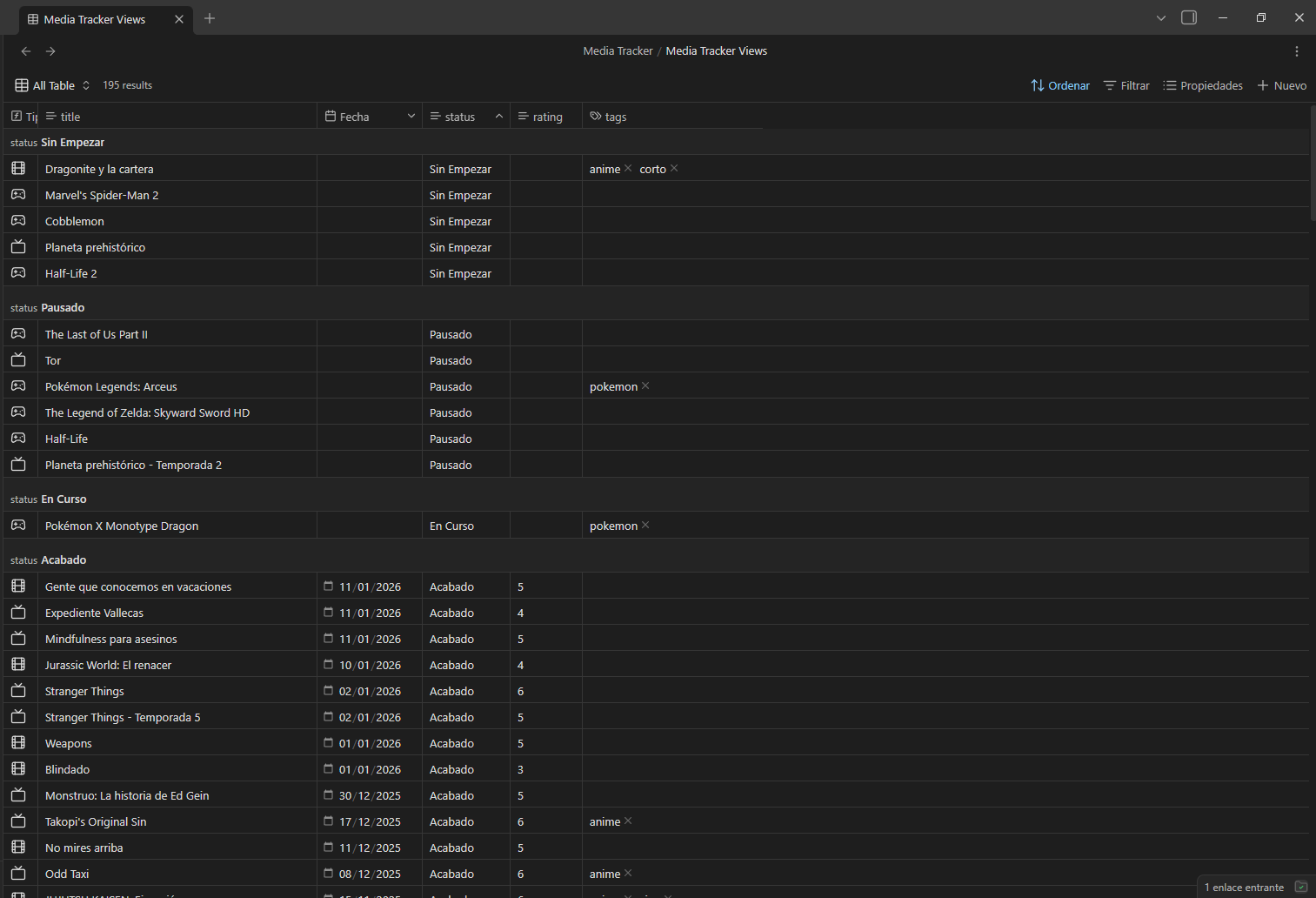Click the film icon next to "Dragonite y la cartera"
The height and width of the screenshot is (898, 1316).
tap(18, 168)
